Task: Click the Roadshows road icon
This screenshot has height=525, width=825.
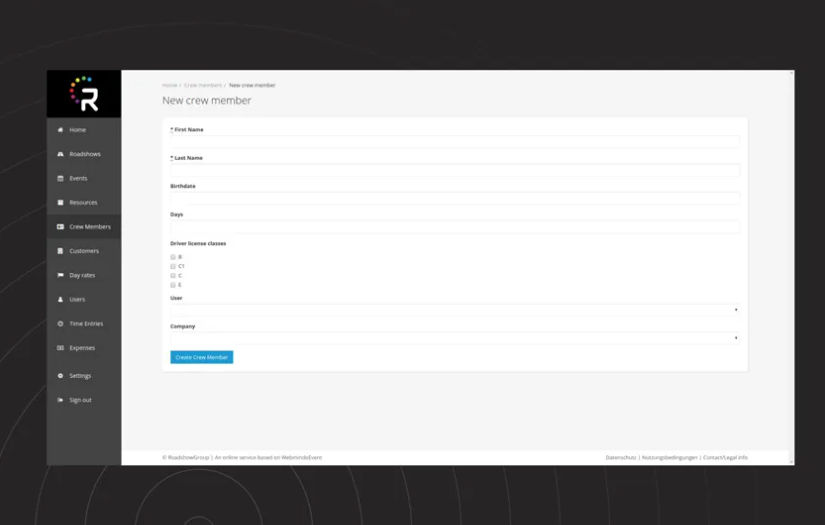Action: point(60,154)
